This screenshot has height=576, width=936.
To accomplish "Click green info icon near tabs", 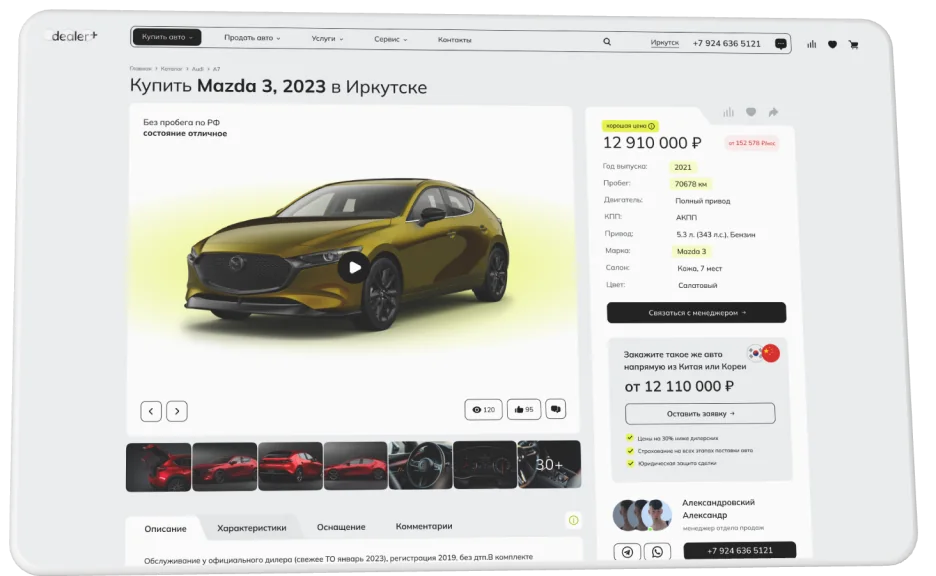I will [x=573, y=520].
